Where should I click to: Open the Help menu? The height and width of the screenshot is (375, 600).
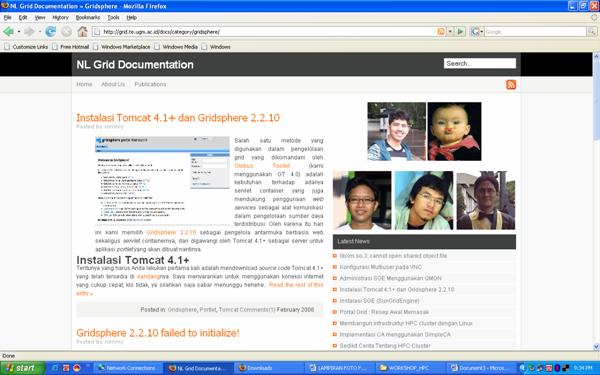[132, 18]
